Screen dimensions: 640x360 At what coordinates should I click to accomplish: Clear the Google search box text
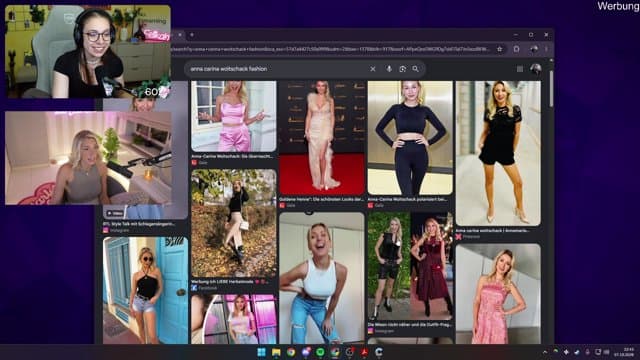click(x=373, y=69)
